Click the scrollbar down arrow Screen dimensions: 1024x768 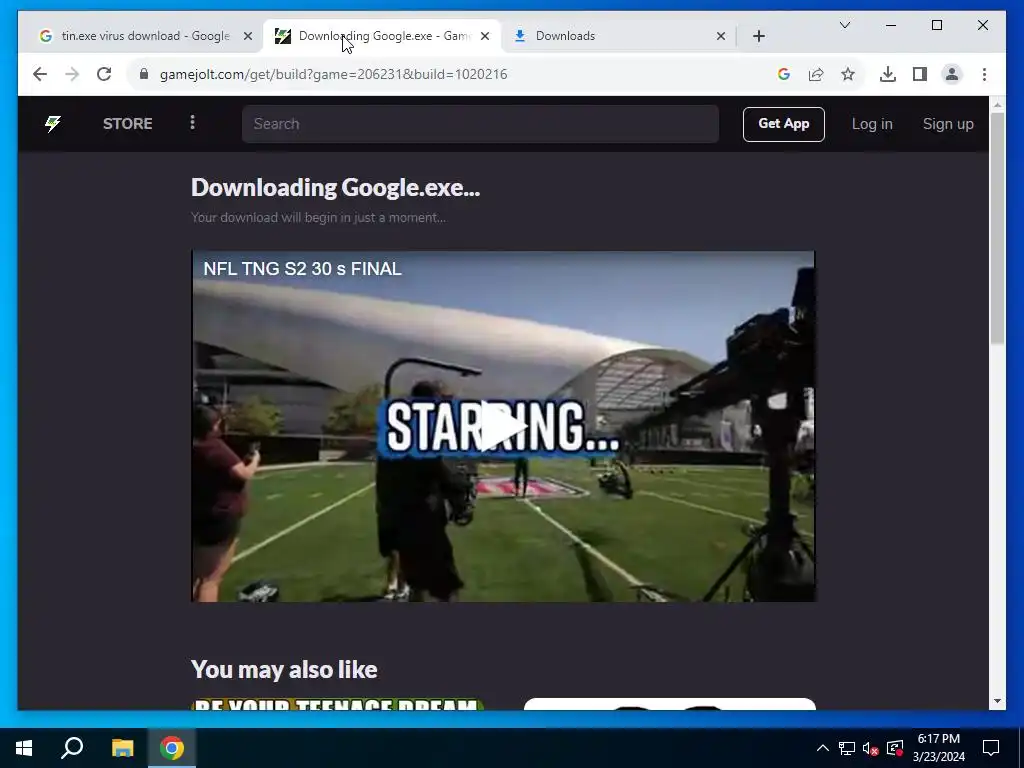(997, 701)
